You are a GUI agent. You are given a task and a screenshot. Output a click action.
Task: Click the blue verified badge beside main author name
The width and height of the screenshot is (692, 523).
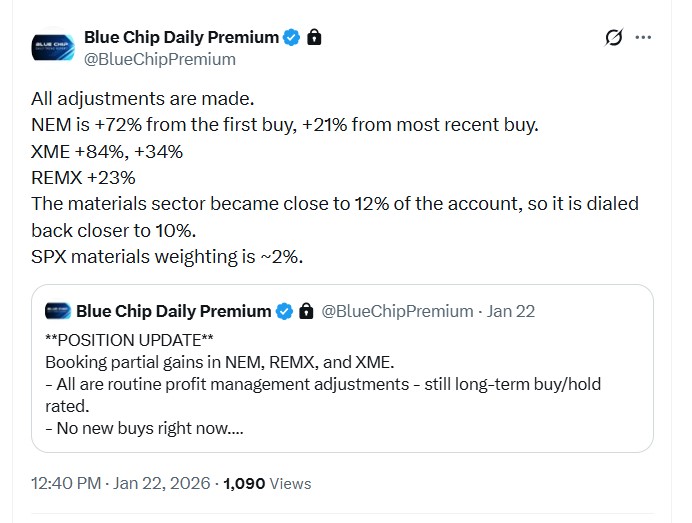[292, 37]
